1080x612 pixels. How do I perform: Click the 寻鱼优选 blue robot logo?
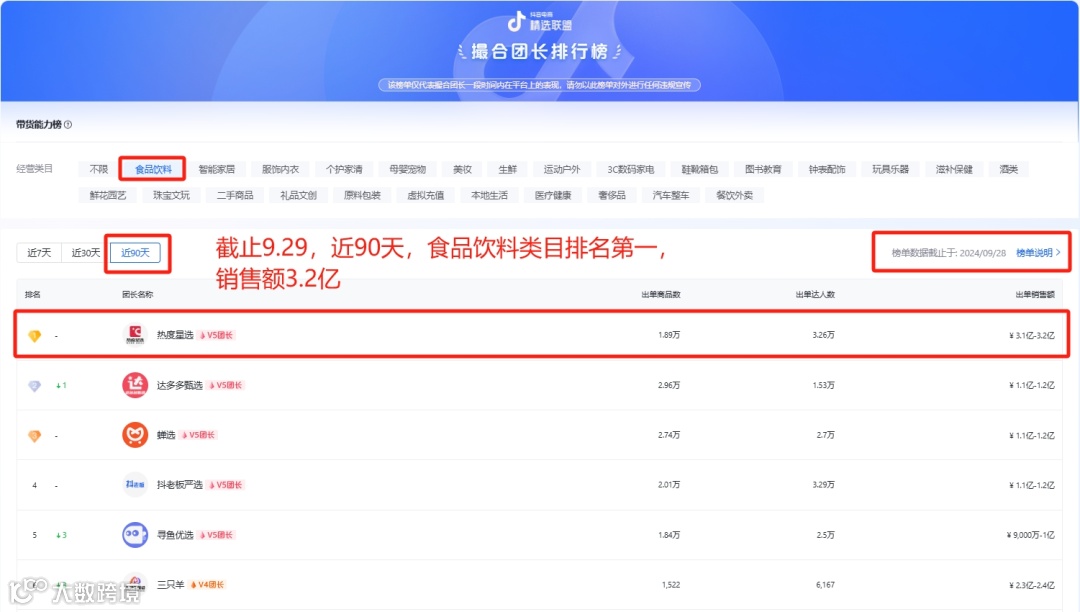[135, 535]
